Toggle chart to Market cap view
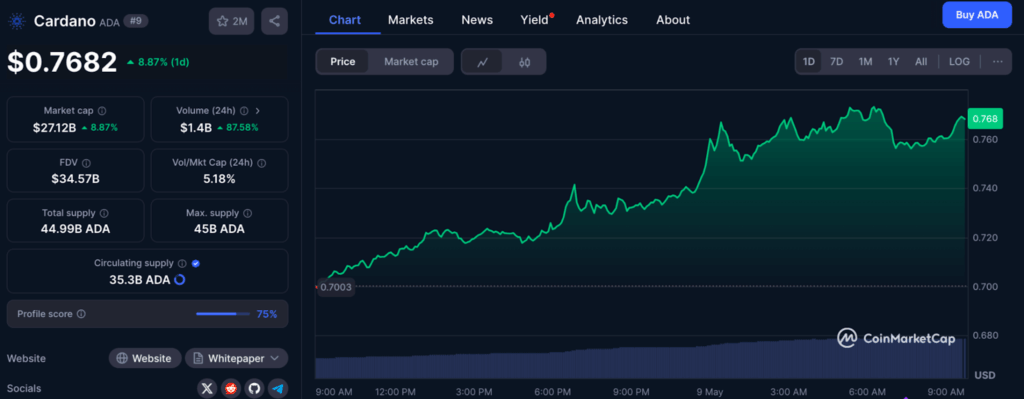 [x=411, y=62]
